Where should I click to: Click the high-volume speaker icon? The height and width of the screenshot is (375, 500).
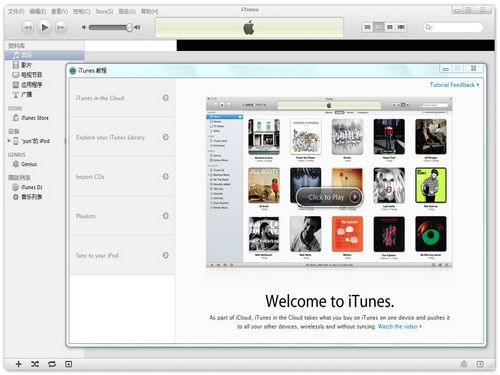point(137,27)
